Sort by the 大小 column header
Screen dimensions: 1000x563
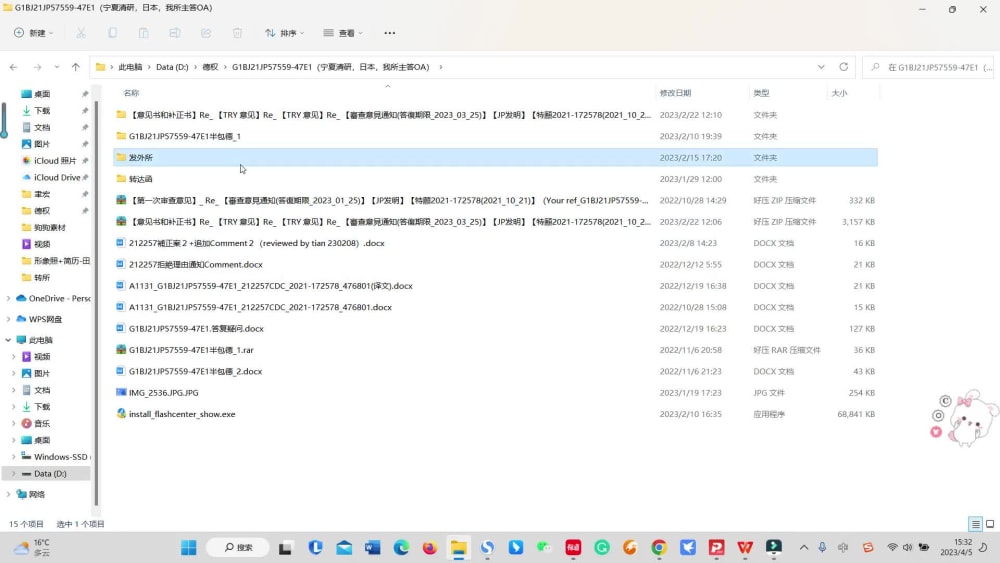pyautogui.click(x=839, y=93)
